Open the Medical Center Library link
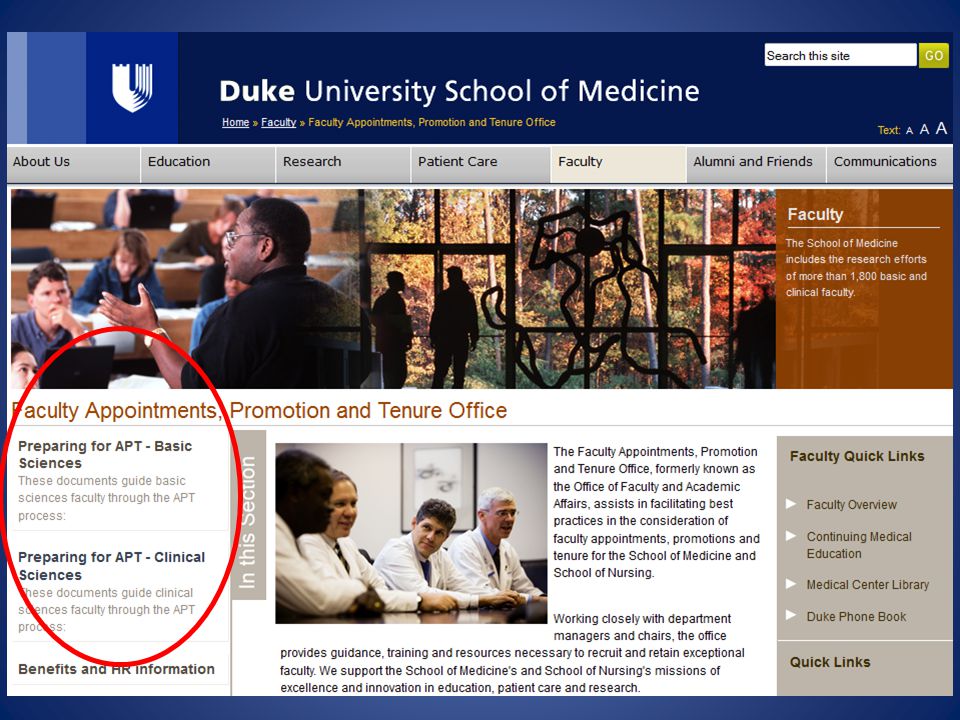The width and height of the screenshot is (960, 720). coord(868,585)
